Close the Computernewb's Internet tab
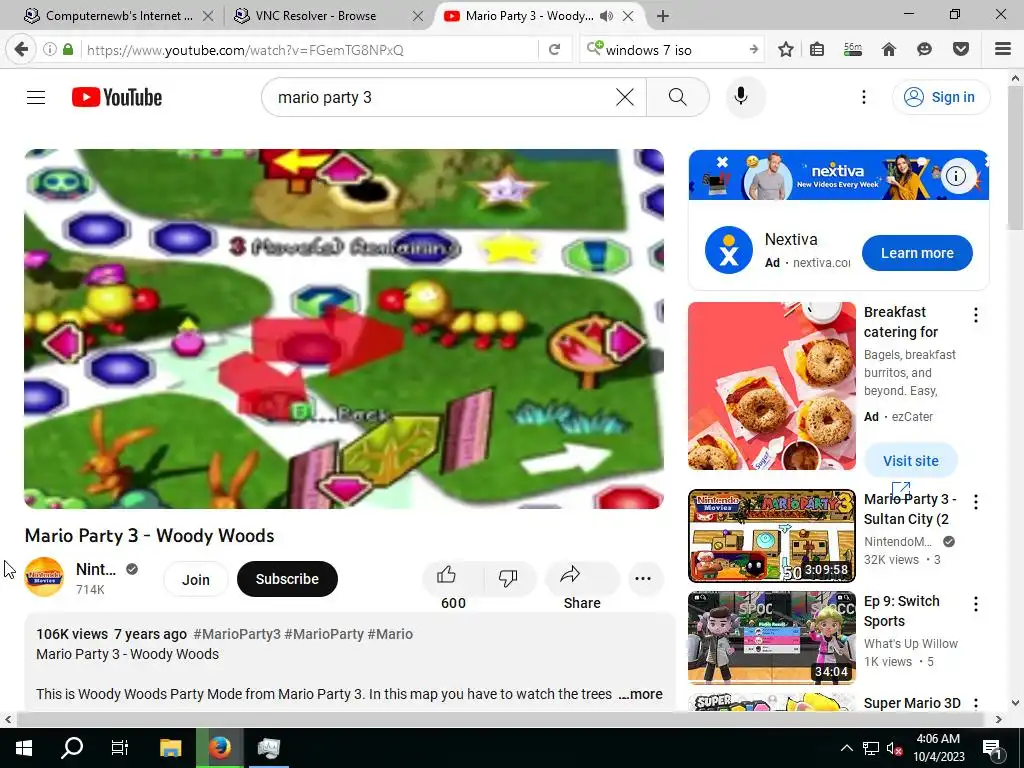Image resolution: width=1024 pixels, height=768 pixels. (x=208, y=16)
